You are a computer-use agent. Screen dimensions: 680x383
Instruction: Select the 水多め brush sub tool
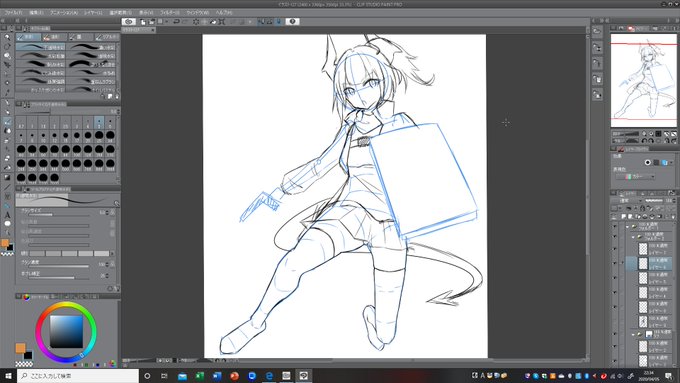[x=92, y=72]
